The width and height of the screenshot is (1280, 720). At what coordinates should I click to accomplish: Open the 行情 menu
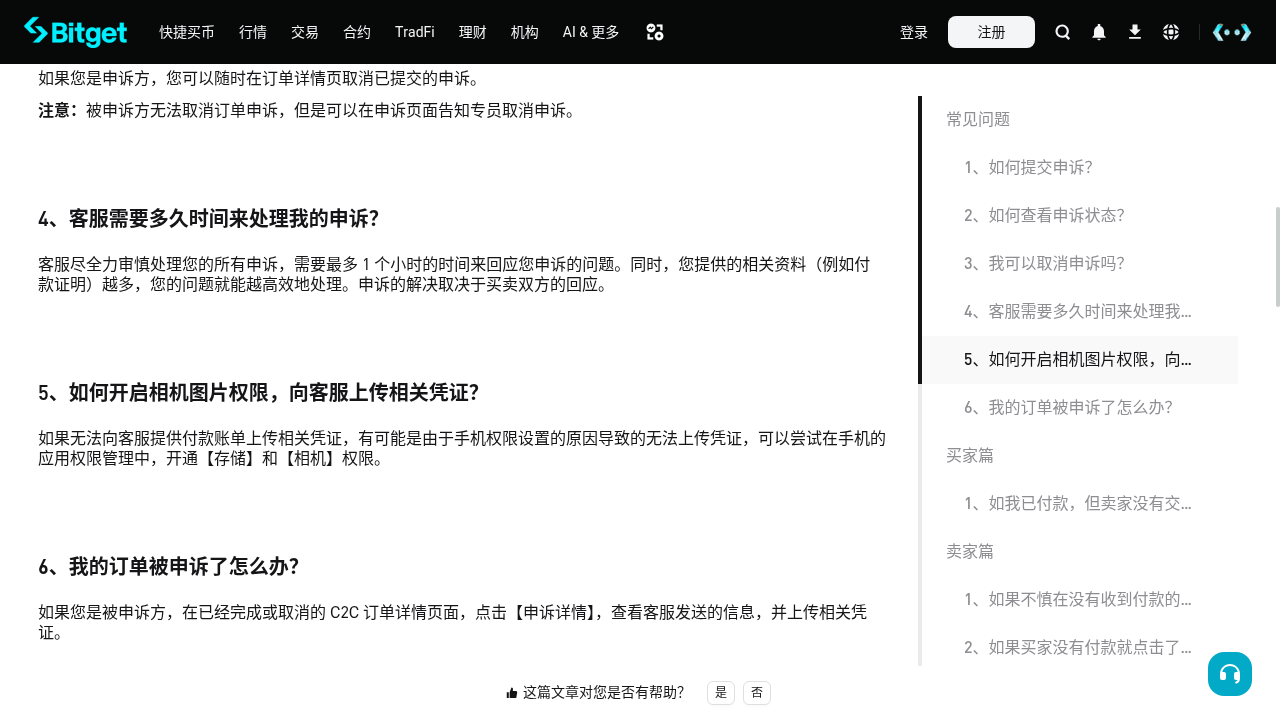(x=253, y=32)
